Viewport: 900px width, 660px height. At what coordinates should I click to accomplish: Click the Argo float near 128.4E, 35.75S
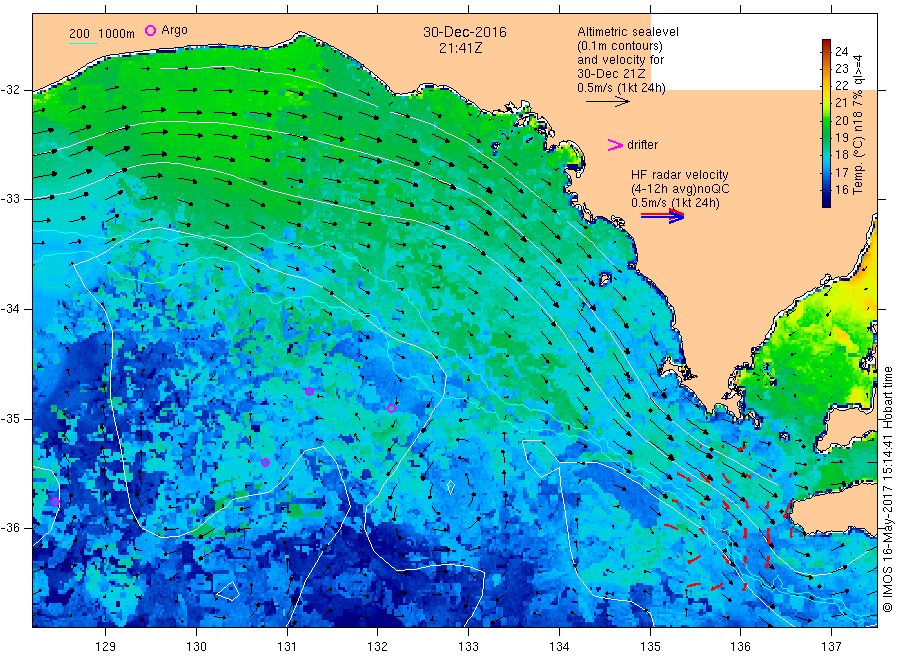click(55, 502)
